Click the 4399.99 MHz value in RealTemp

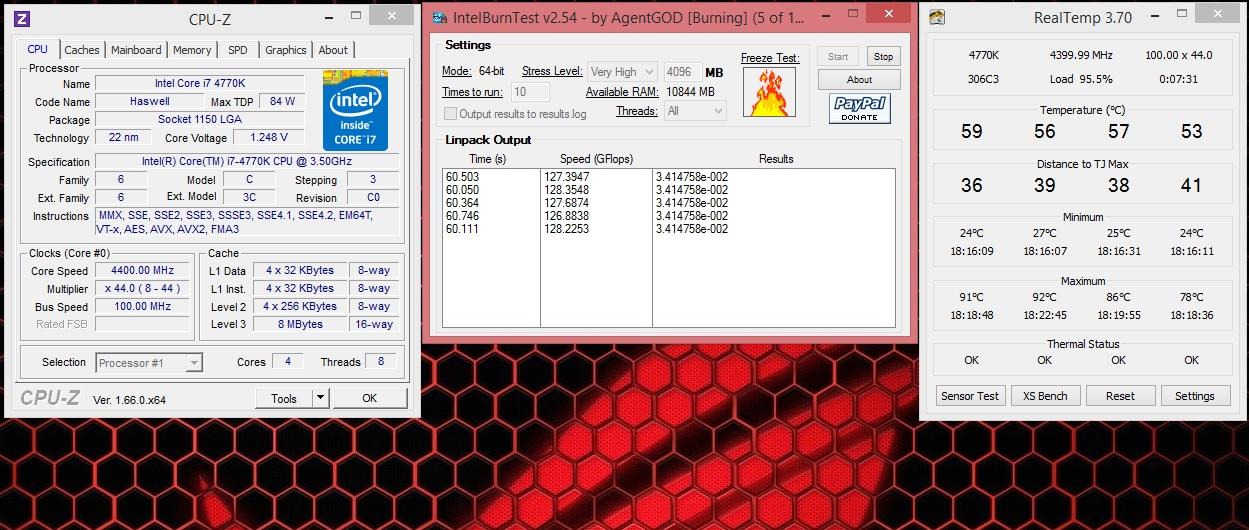click(1081, 55)
